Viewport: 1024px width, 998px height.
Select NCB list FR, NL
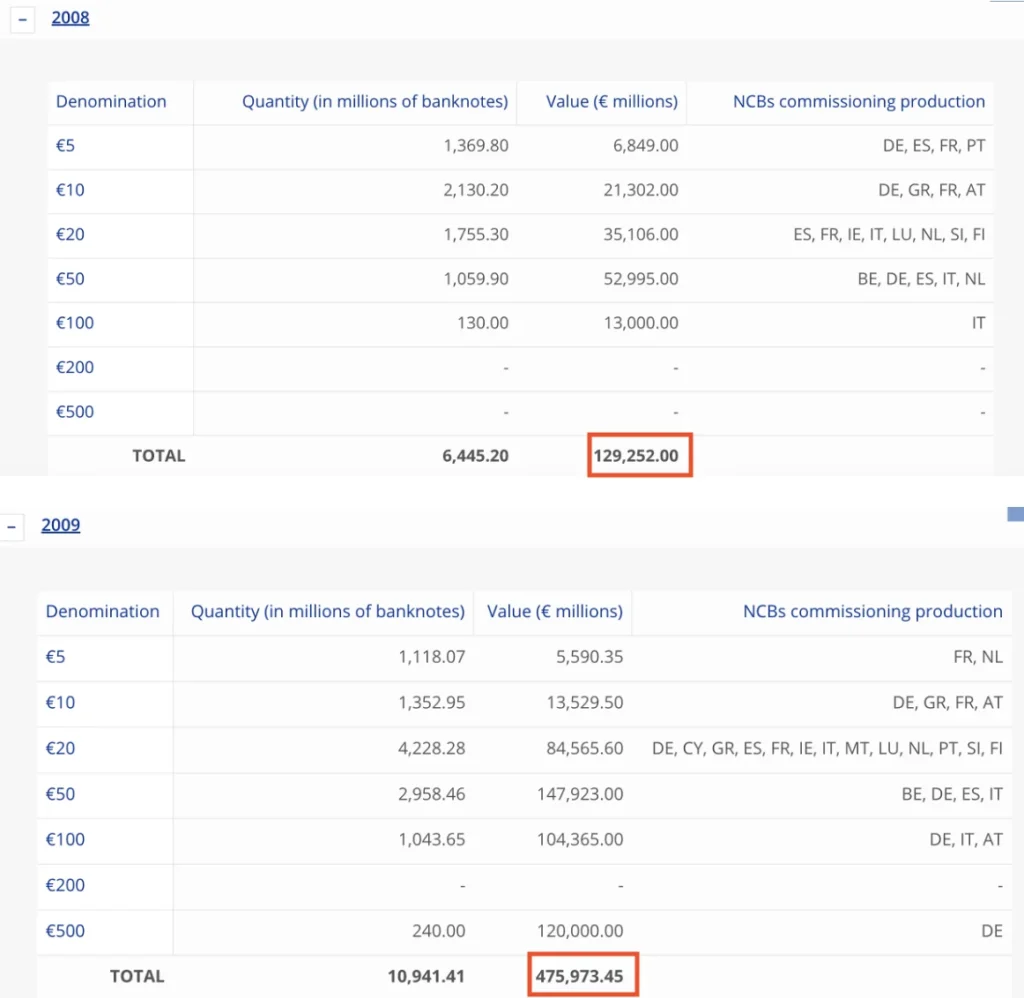click(978, 656)
